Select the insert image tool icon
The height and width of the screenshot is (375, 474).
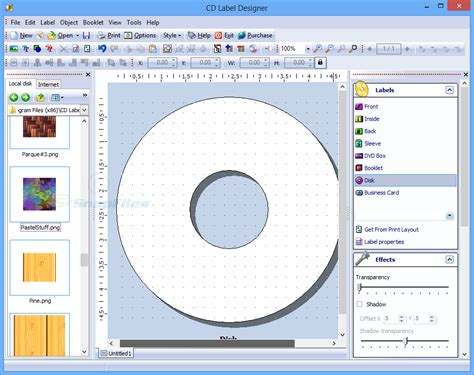pyautogui.click(x=14, y=49)
